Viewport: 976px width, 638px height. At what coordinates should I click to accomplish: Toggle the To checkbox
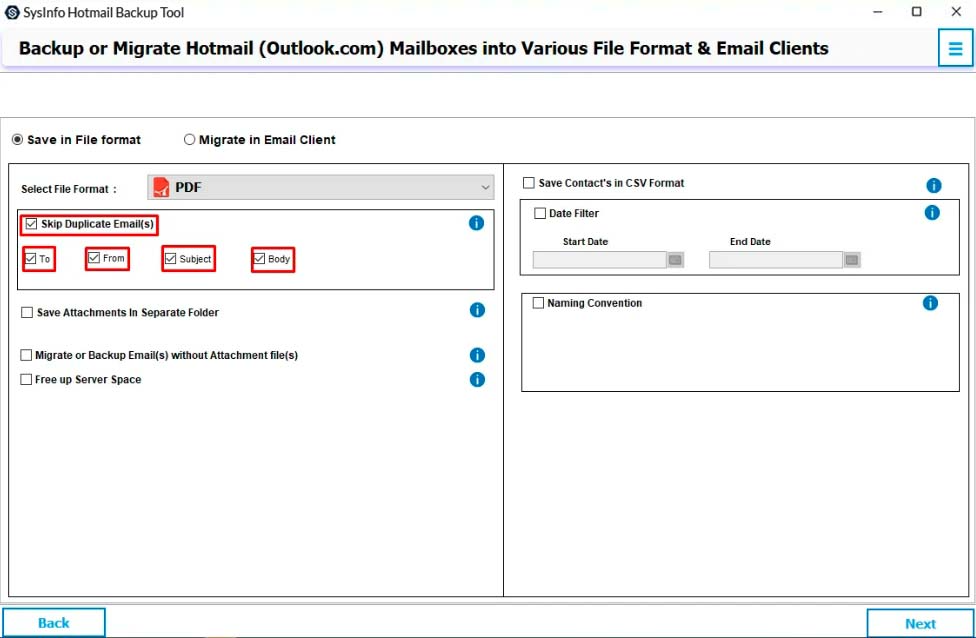click(x=30, y=258)
